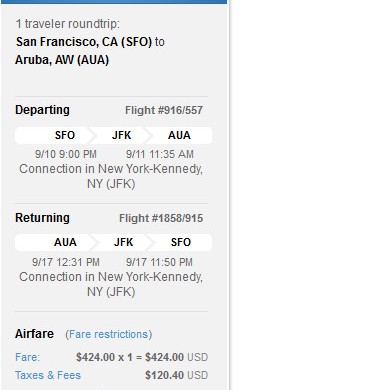Click the Flight #916/557 label
This screenshot has width=379, height=390.
tap(164, 110)
